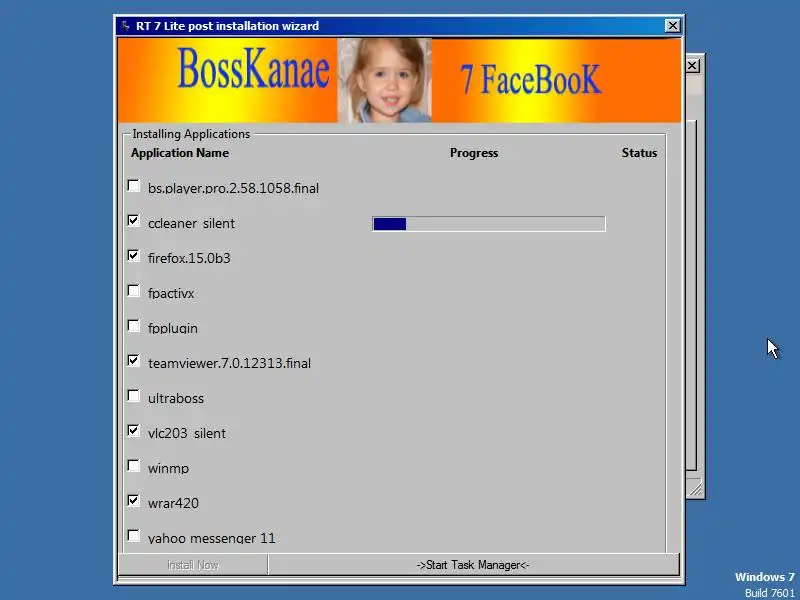The width and height of the screenshot is (800, 600).
Task: Click the Install Now button
Action: (x=193, y=565)
